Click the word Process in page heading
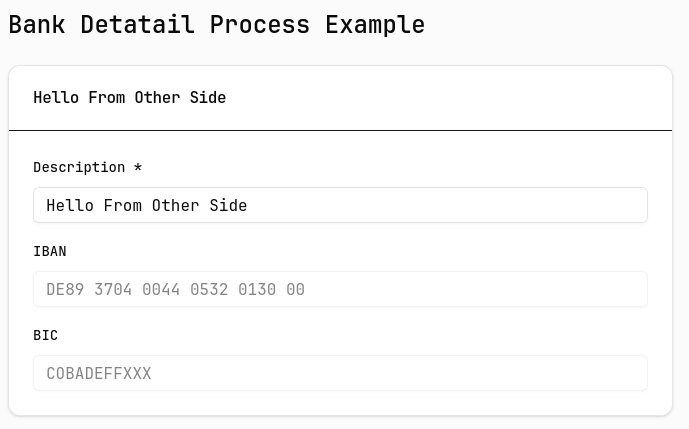The width and height of the screenshot is (689, 429). pos(260,24)
